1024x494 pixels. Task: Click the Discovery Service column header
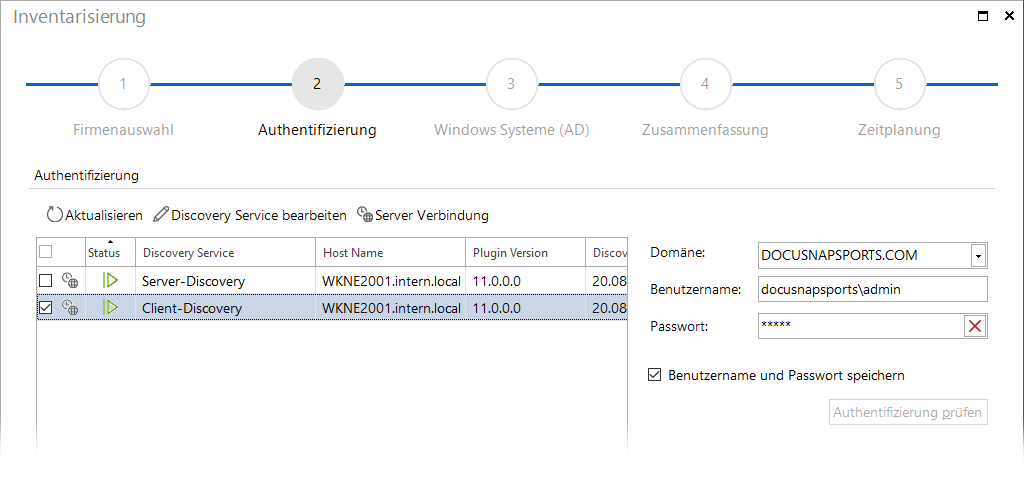[x=226, y=252]
